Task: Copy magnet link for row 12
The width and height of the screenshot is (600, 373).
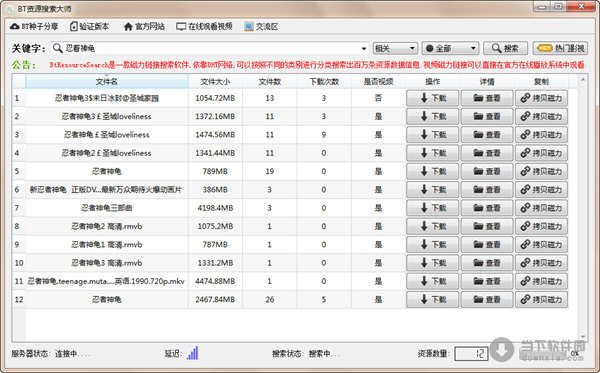Action: click(x=541, y=299)
